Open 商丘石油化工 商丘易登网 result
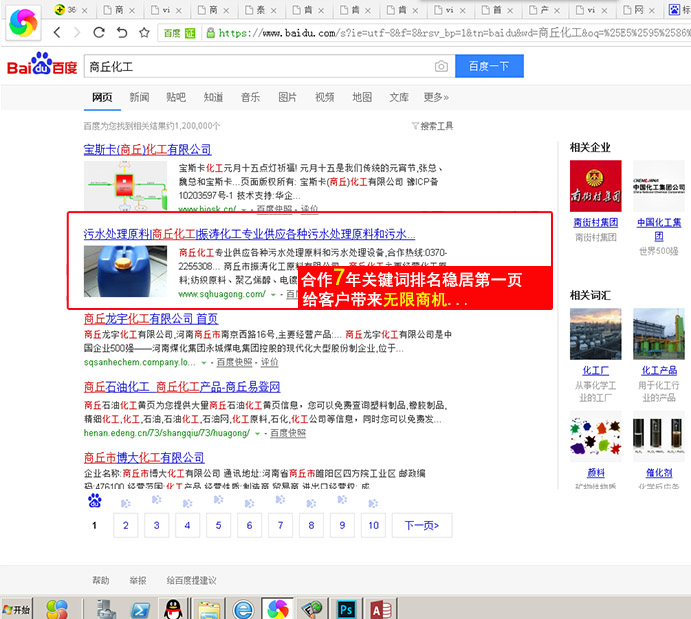 [x=182, y=387]
